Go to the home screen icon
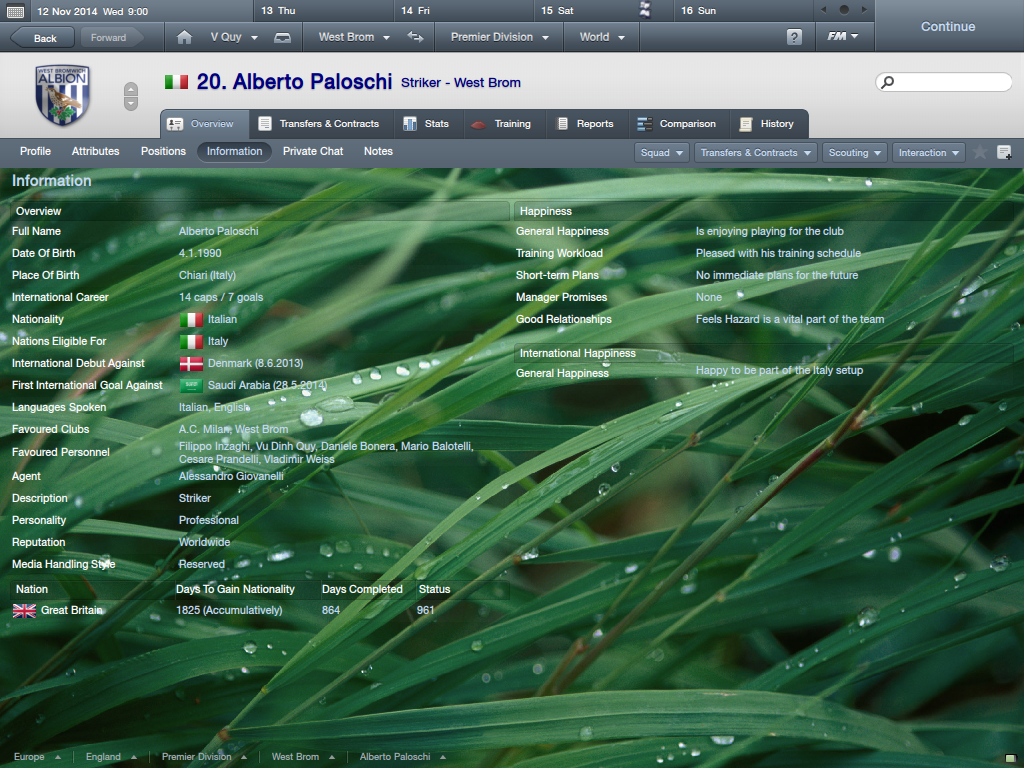This screenshot has height=768, width=1024. [184, 37]
